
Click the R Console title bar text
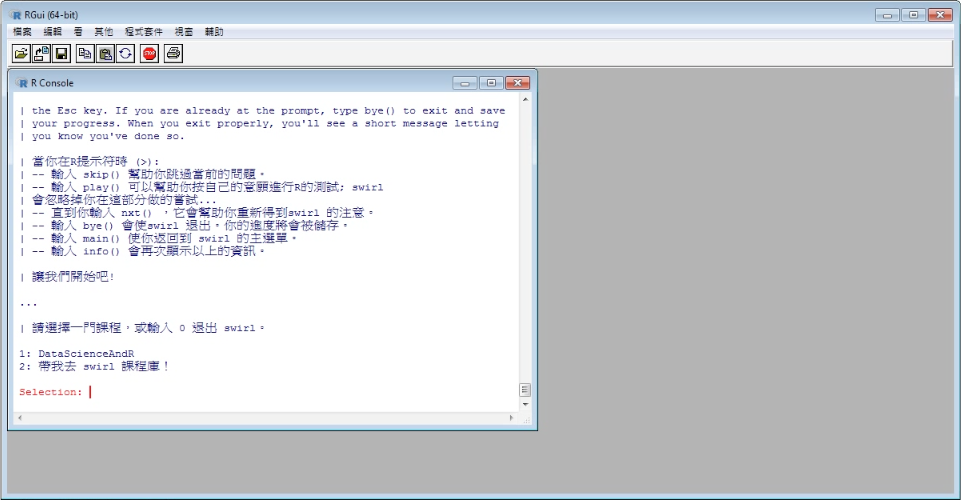coord(52,83)
